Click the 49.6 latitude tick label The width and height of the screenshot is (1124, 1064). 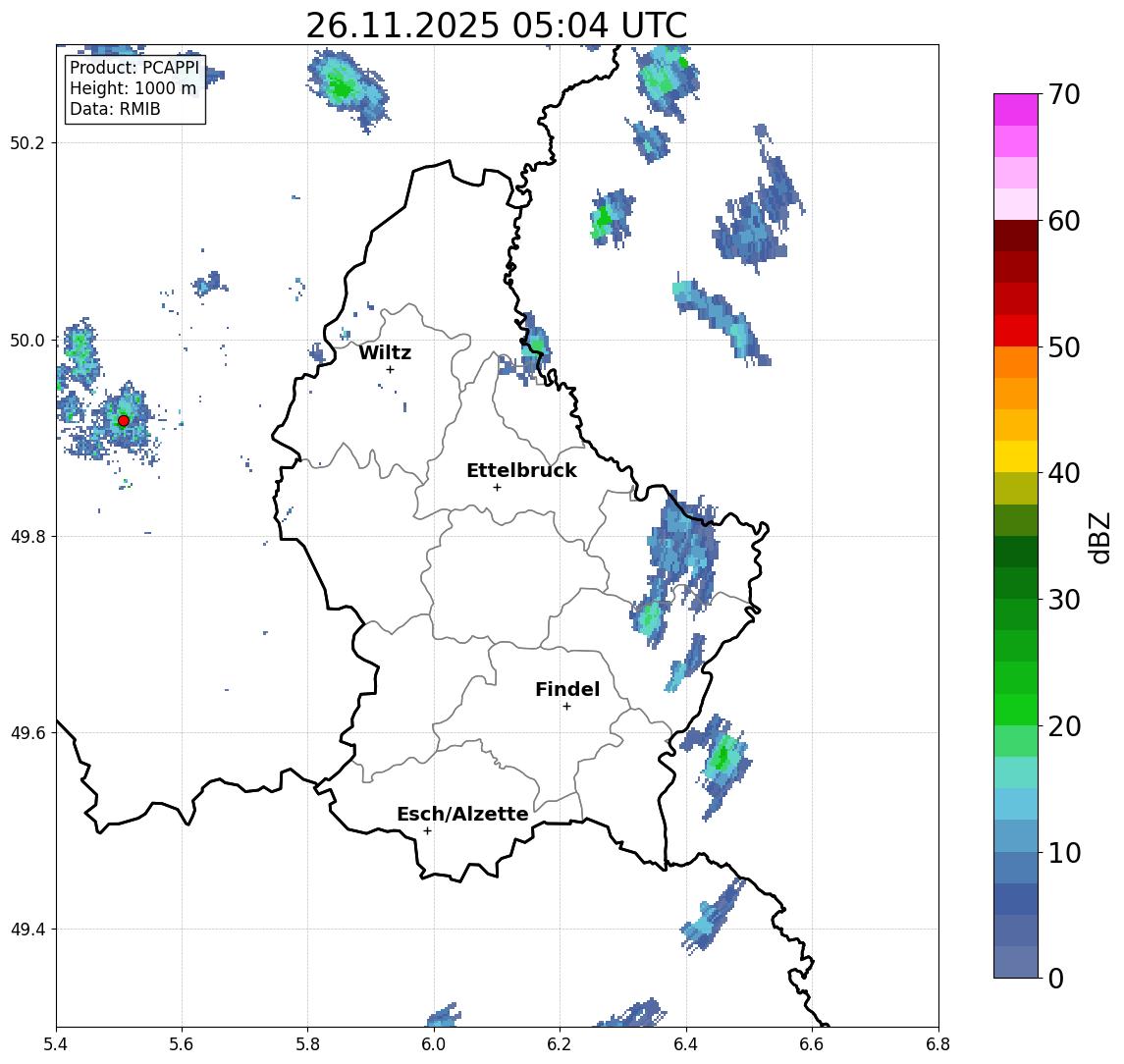[x=27, y=733]
